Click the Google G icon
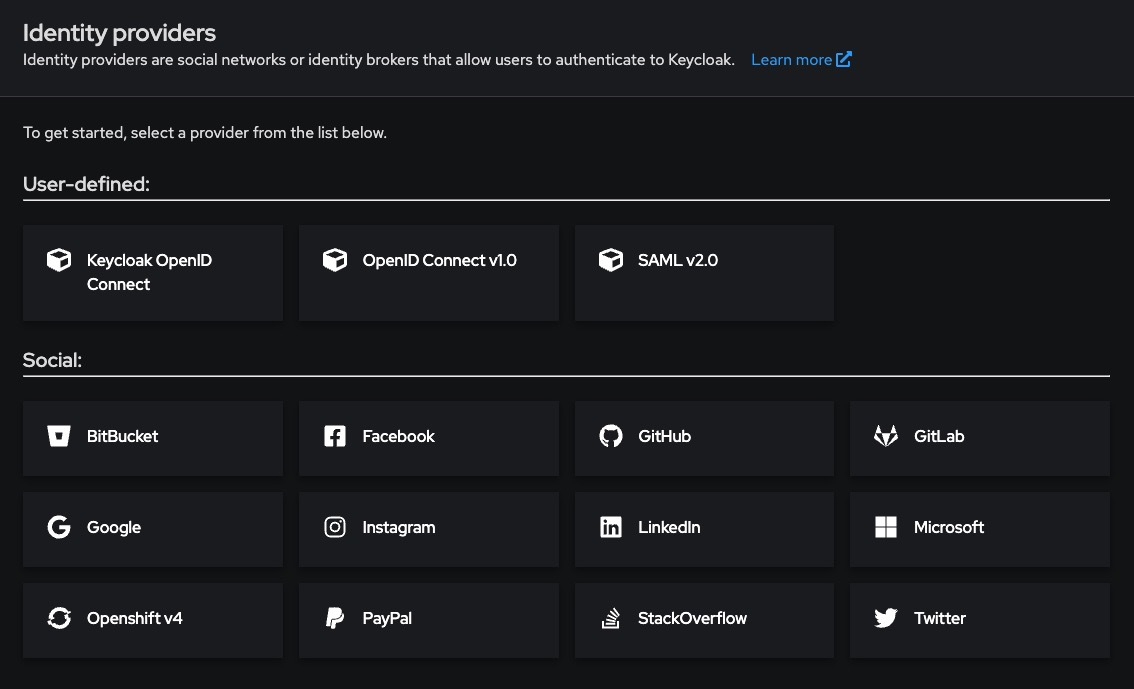This screenshot has width=1134, height=689. (59, 527)
